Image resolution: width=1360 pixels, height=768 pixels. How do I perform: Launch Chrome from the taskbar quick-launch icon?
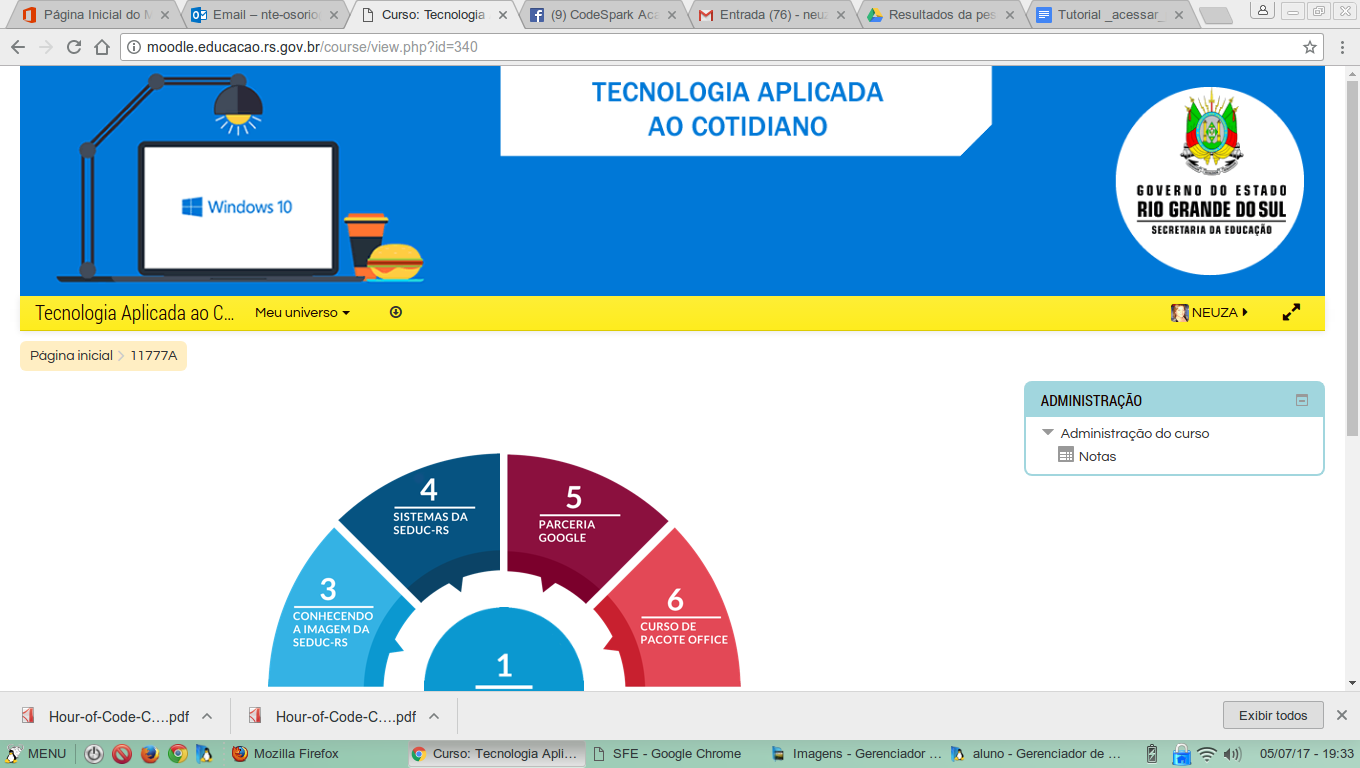point(178,754)
